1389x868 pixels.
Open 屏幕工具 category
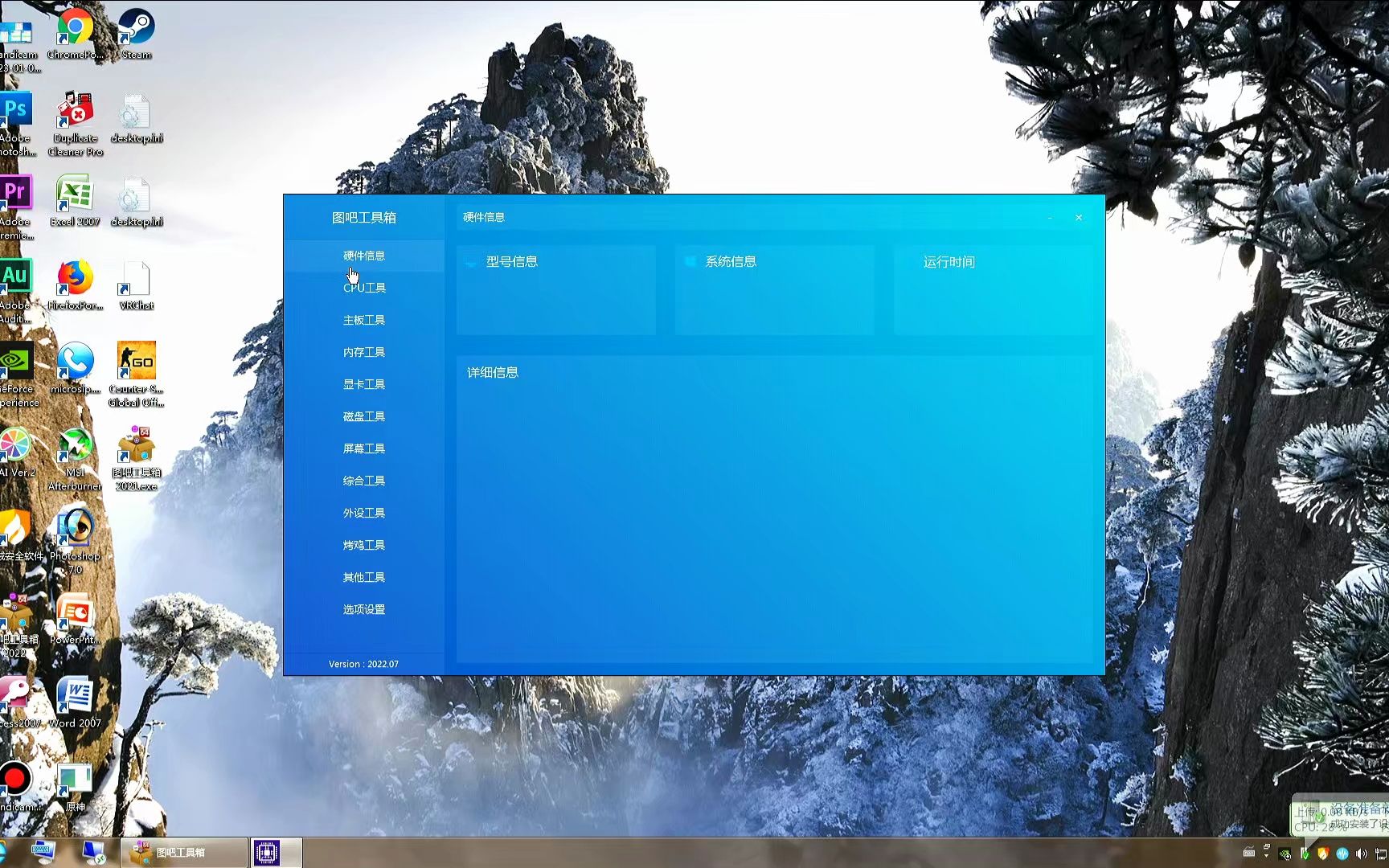point(364,448)
